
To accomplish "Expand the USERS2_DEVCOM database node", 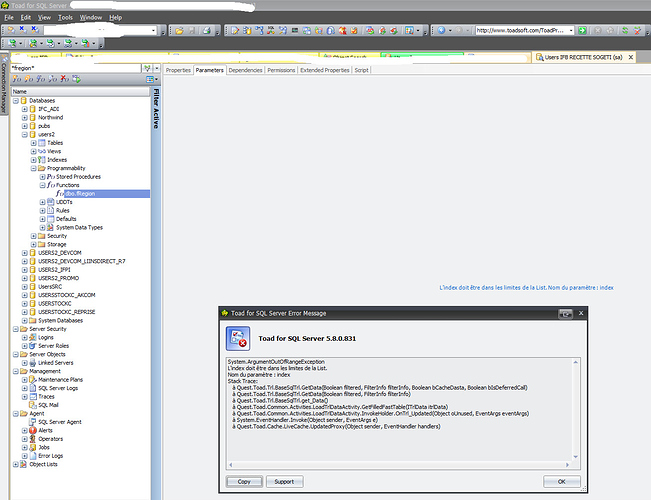I will tap(25, 252).
